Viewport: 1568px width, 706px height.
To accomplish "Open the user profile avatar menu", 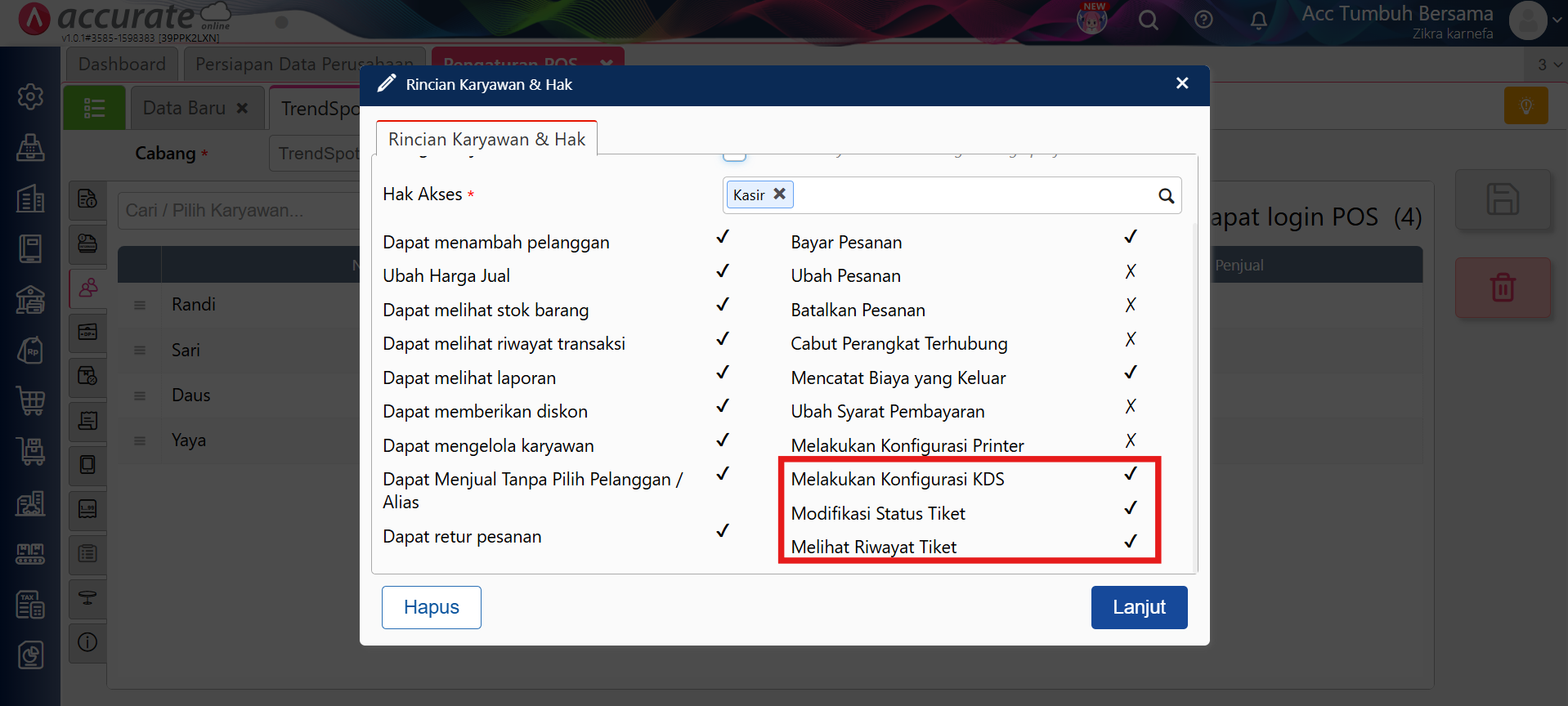I will 1529,20.
